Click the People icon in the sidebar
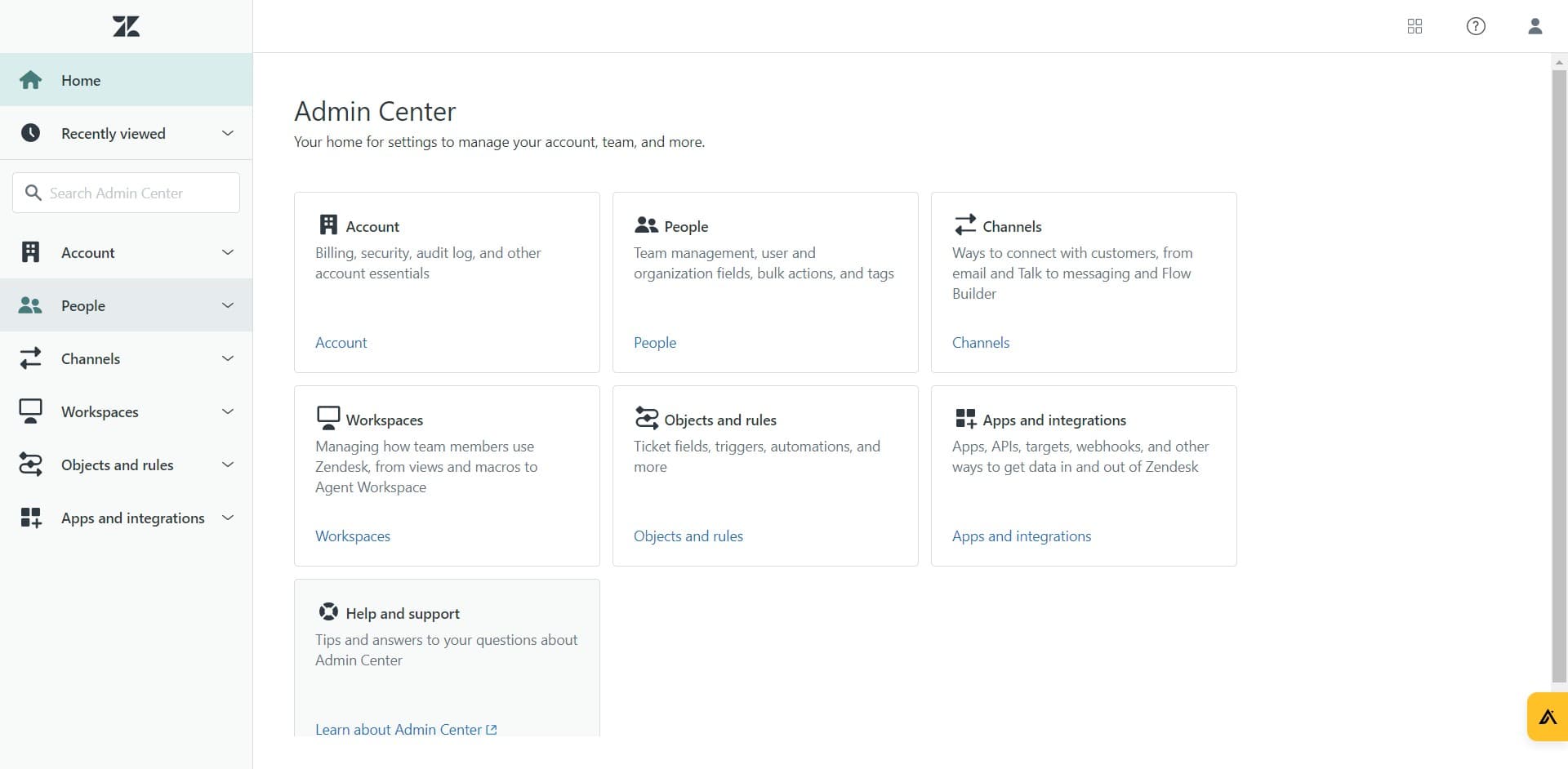This screenshot has width=1568, height=769. (30, 304)
